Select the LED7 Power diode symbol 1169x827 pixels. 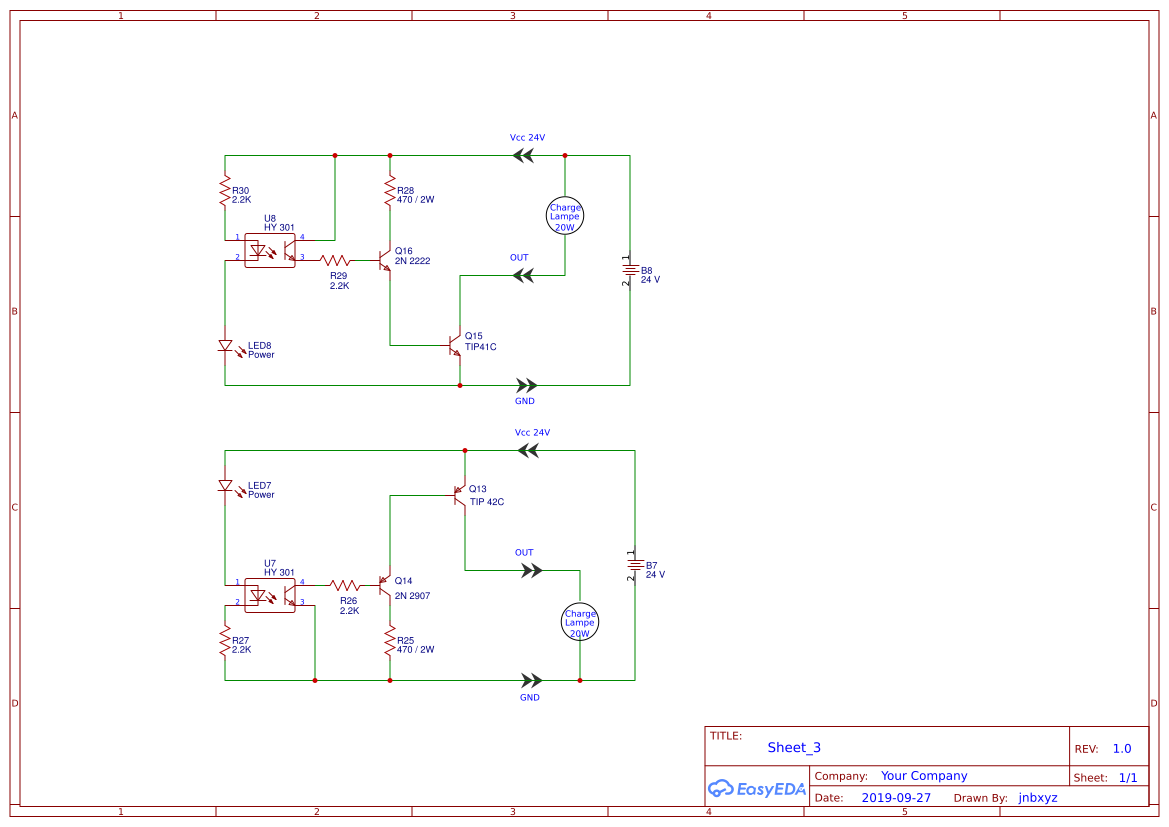[x=224, y=486]
